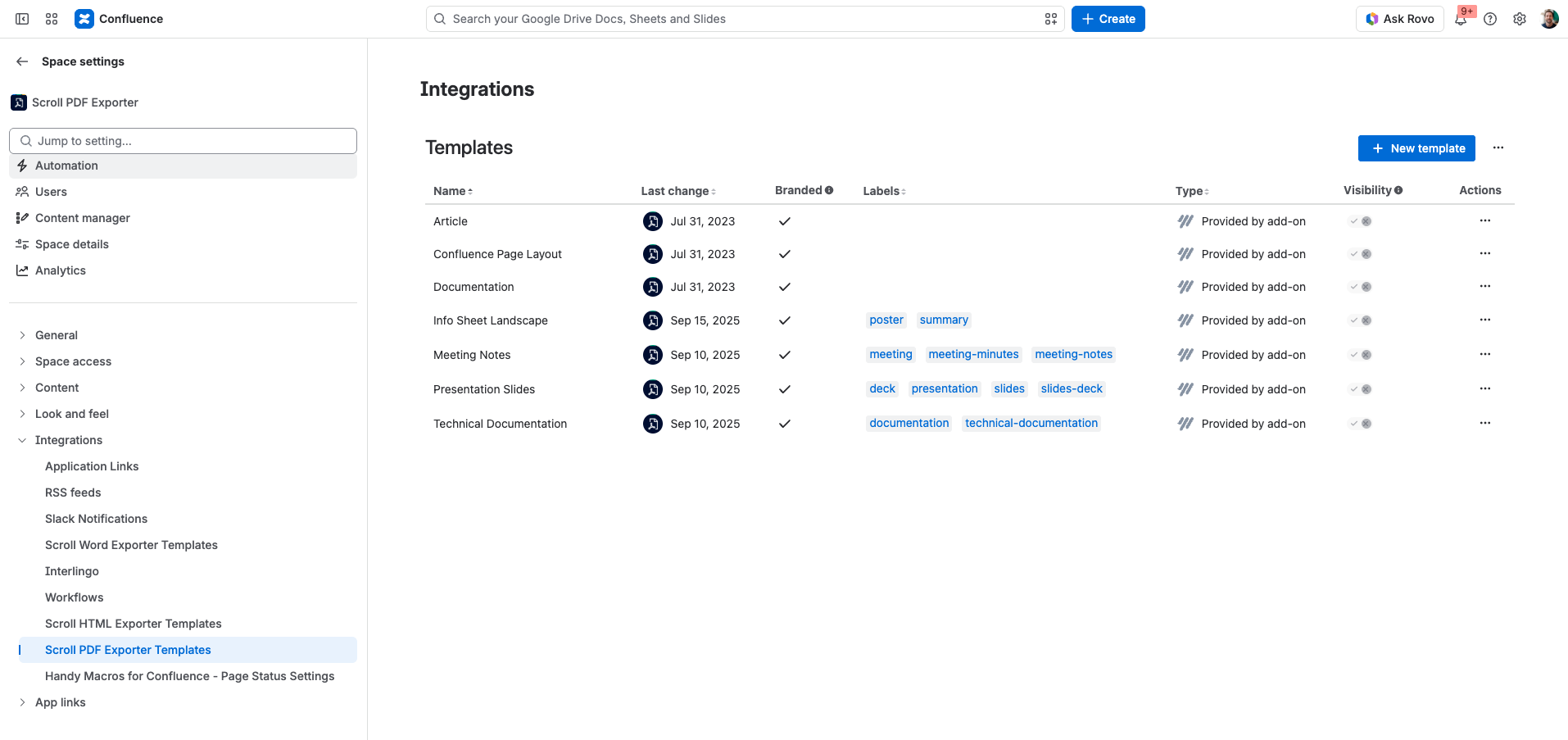Click the author avatar in Technical Documentation row
The image size is (1568, 740).
tap(653, 424)
